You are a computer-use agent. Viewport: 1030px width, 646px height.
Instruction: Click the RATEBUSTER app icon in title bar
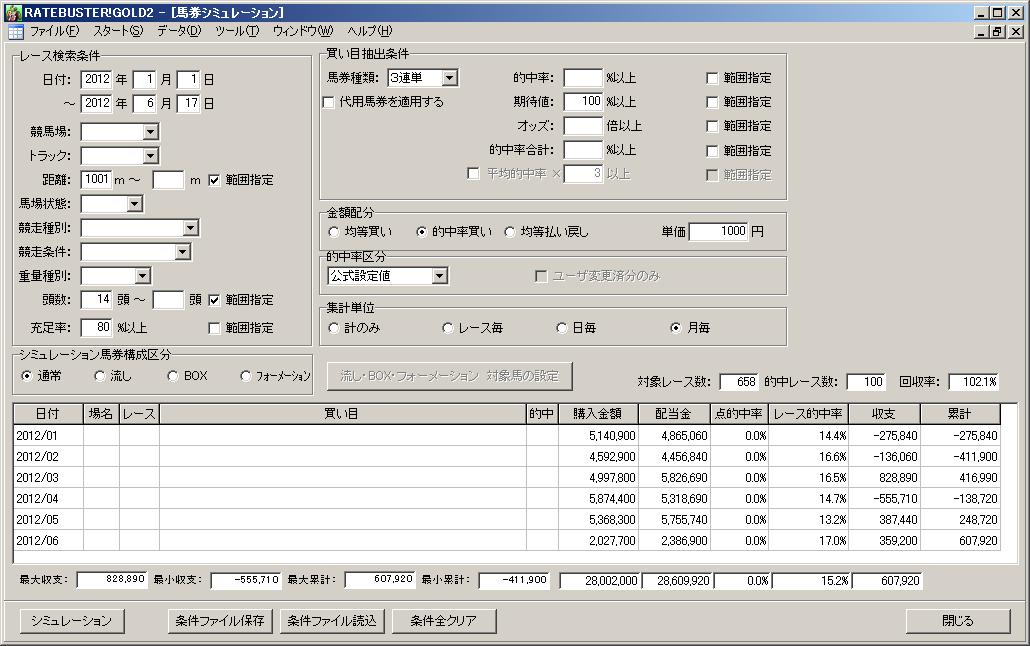tap(13, 12)
